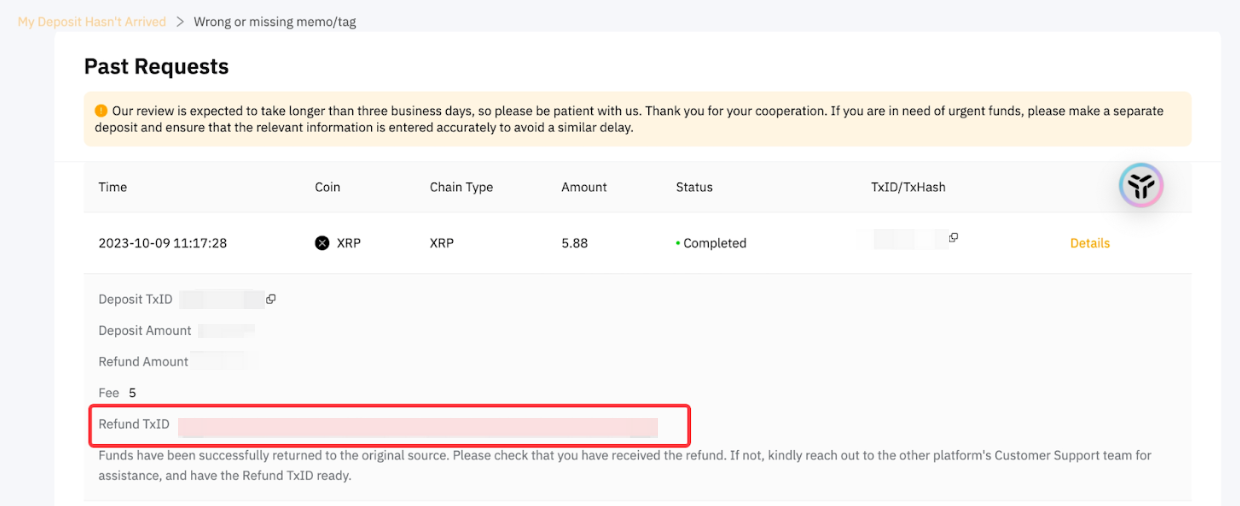
Task: Select the Wrong or missing memo/tag breadcrumb
Action: [274, 21]
